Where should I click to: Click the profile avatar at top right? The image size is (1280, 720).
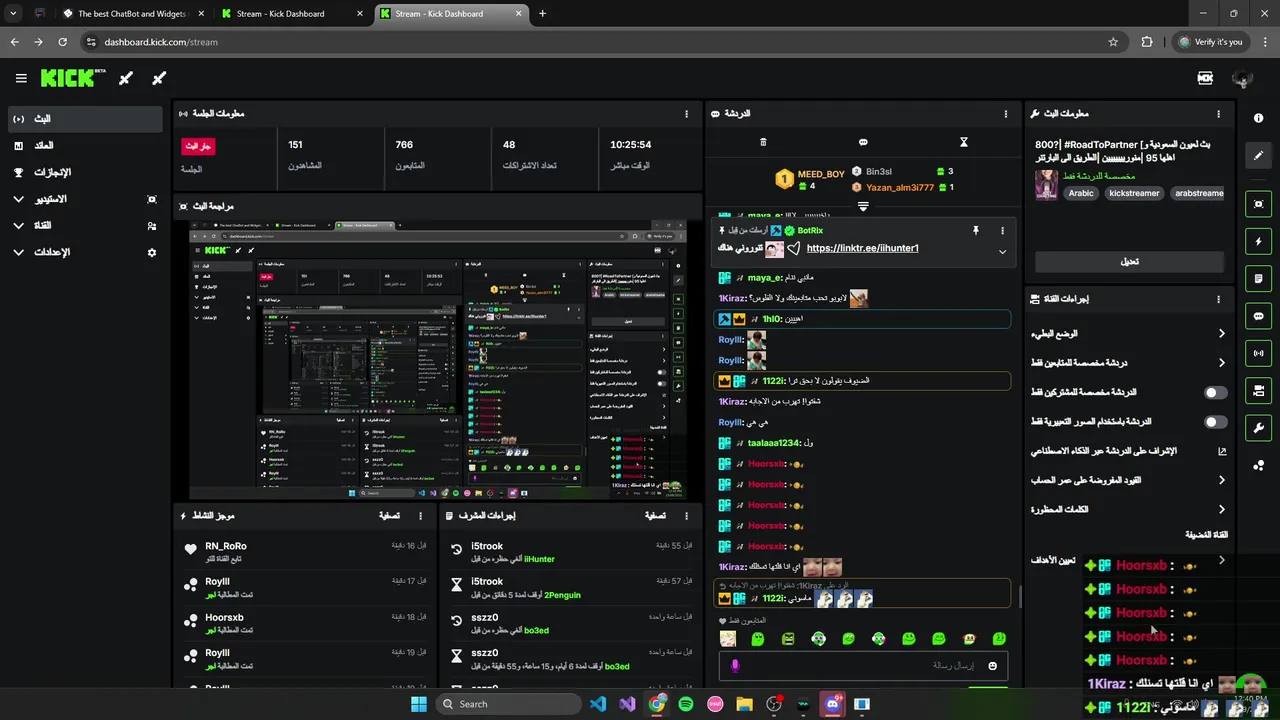tap(1243, 78)
